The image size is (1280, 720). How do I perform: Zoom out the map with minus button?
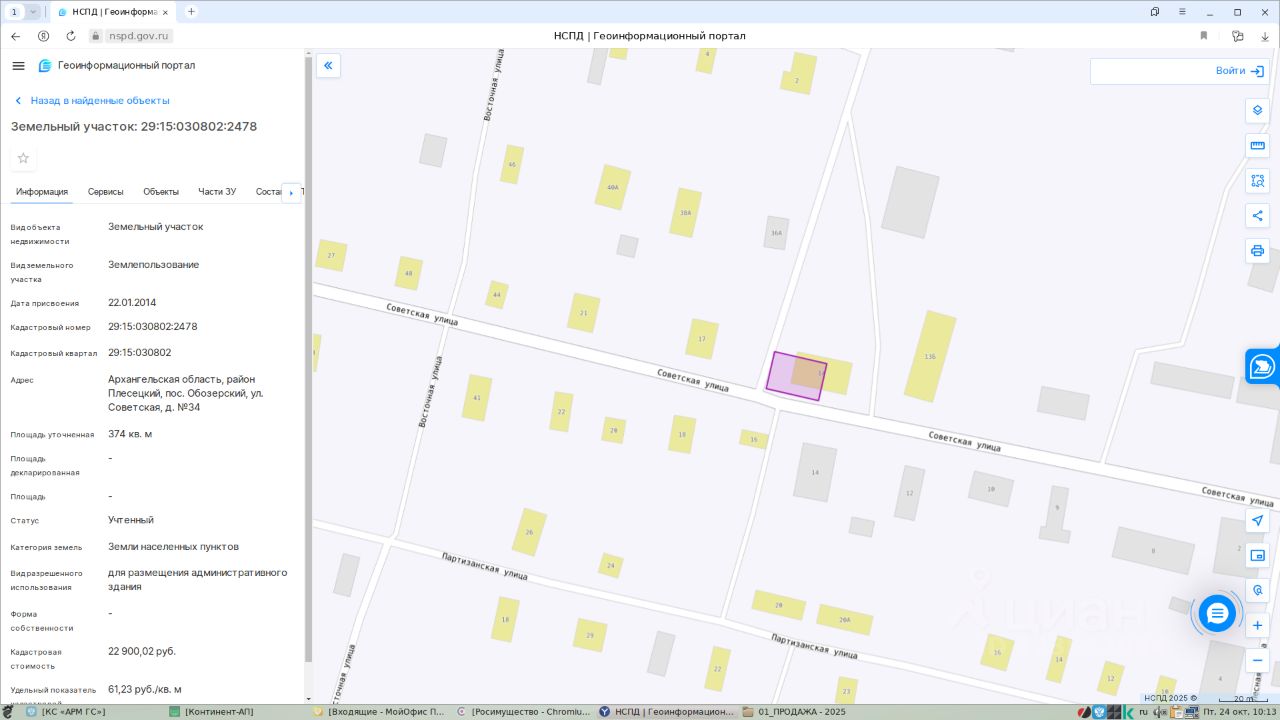1257,660
